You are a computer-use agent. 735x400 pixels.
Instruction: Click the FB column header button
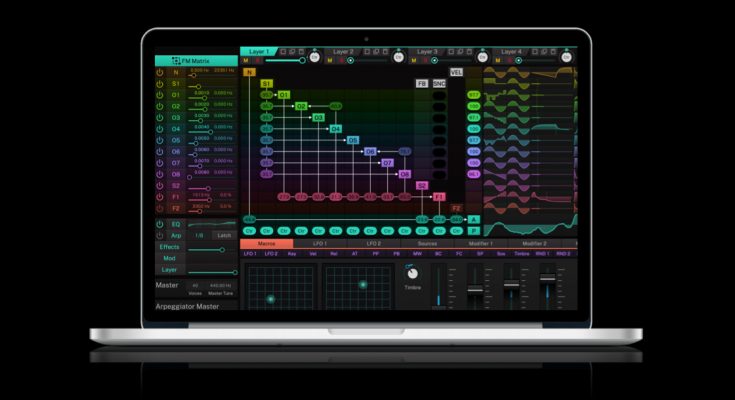[x=422, y=84]
